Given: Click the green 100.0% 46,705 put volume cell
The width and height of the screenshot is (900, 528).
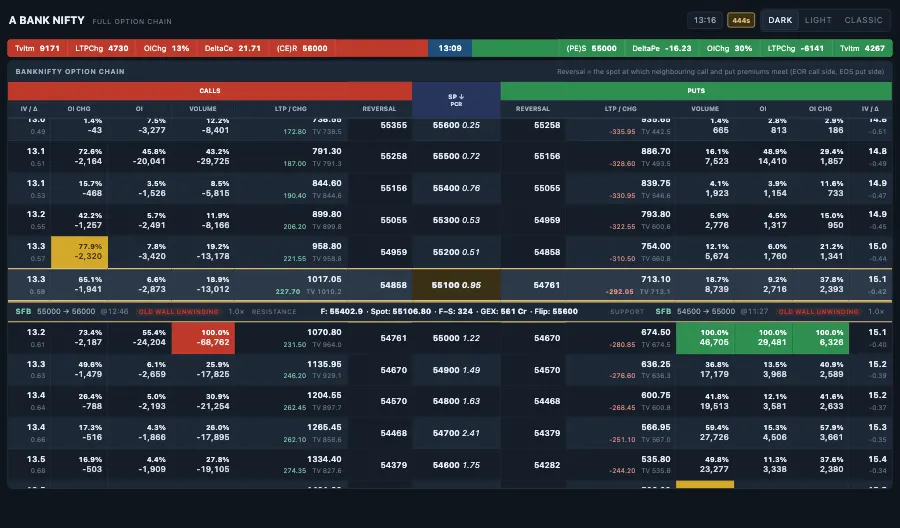Looking at the screenshot, I should (705, 338).
